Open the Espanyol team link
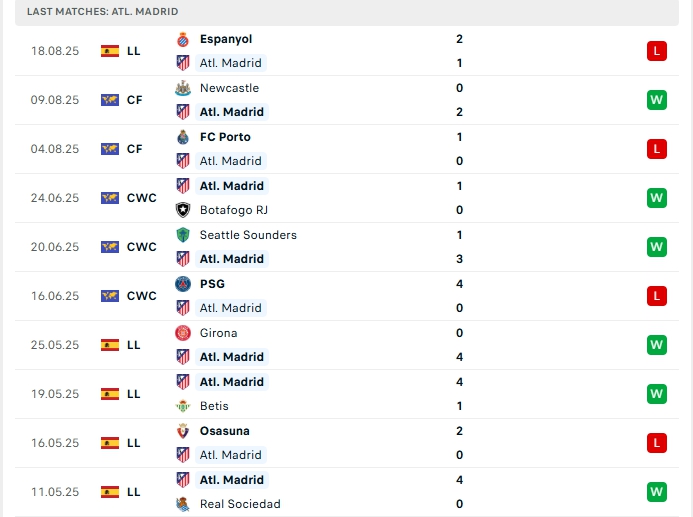The width and height of the screenshot is (693, 517). coord(225,39)
